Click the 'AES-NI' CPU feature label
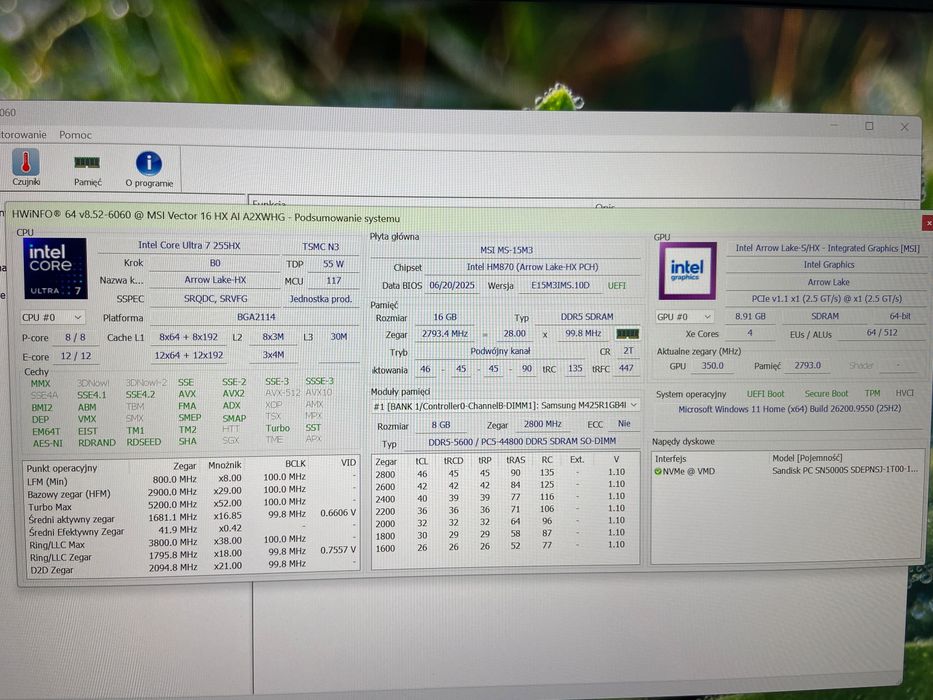Image resolution: width=933 pixels, height=700 pixels. 48,443
